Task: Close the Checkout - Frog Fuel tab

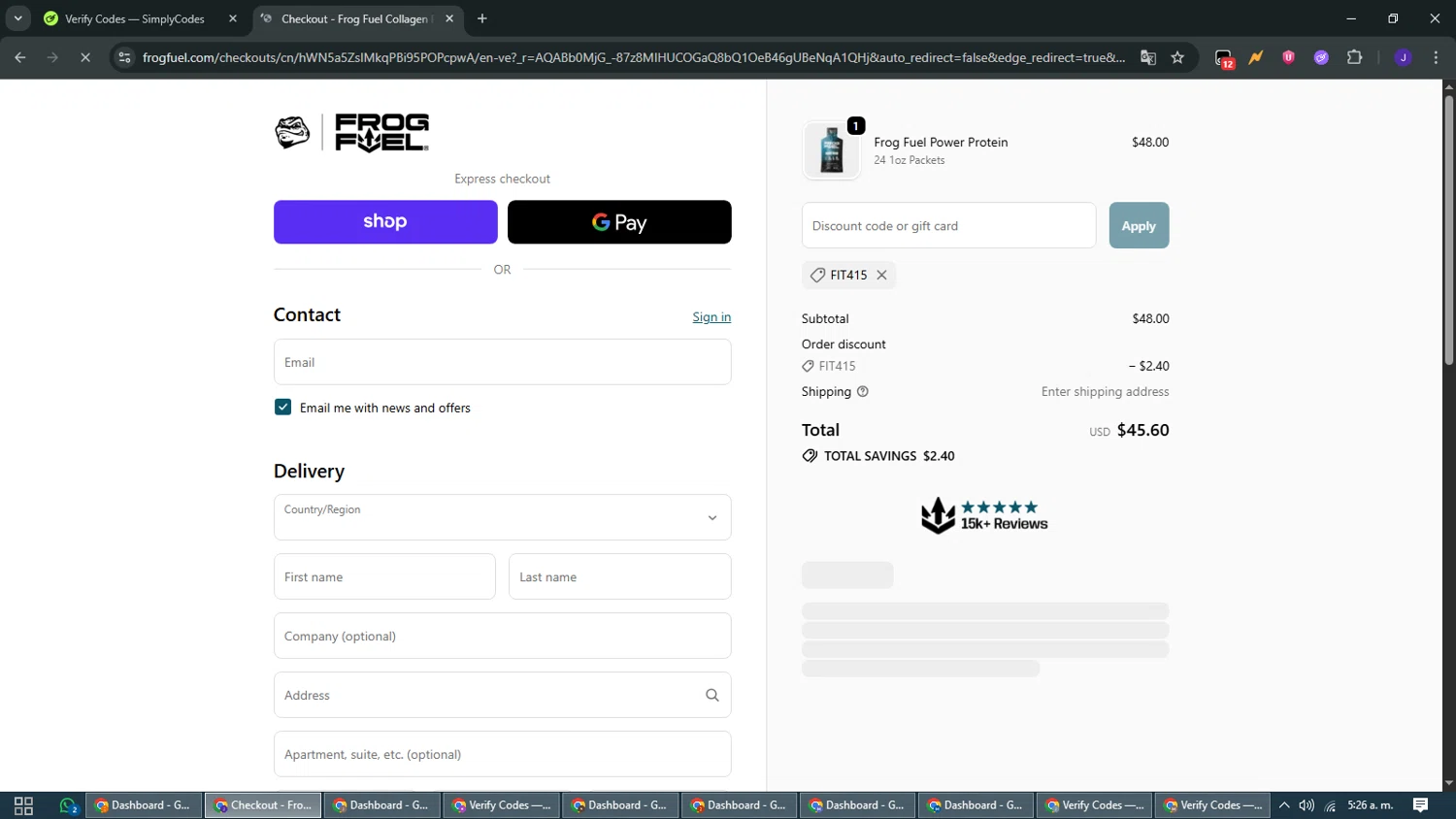Action: point(449,18)
